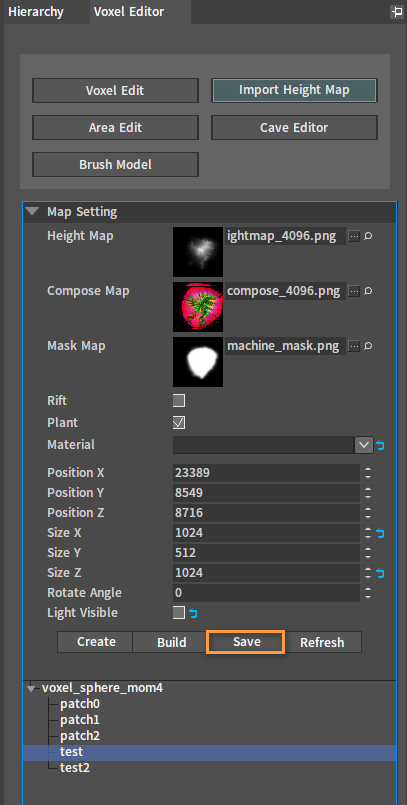Screen dimensions: 407x805
Task: Open Compose Map file browser ellipsis button
Action: pos(354,291)
